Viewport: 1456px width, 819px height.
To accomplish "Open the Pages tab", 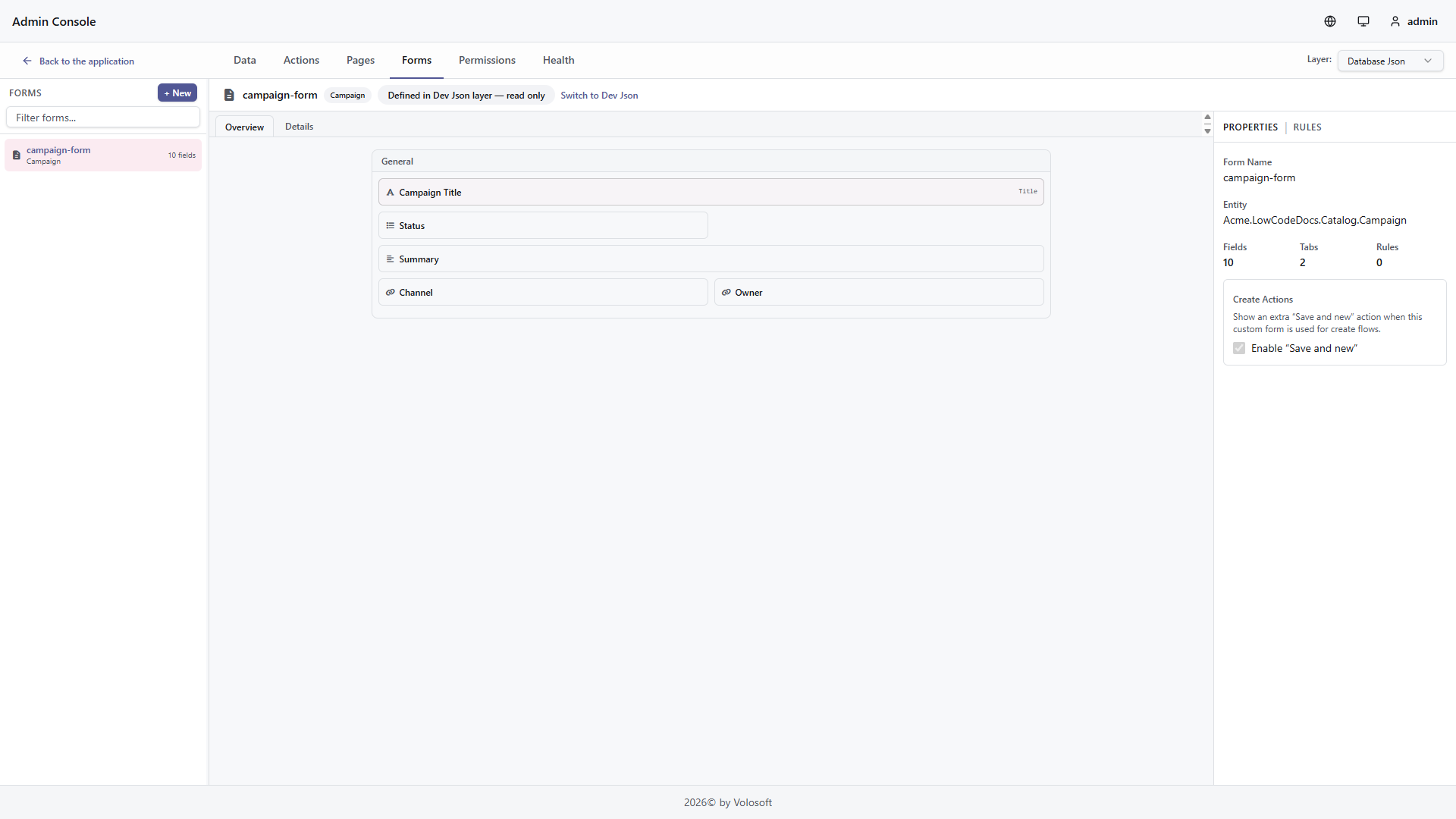I will point(360,60).
